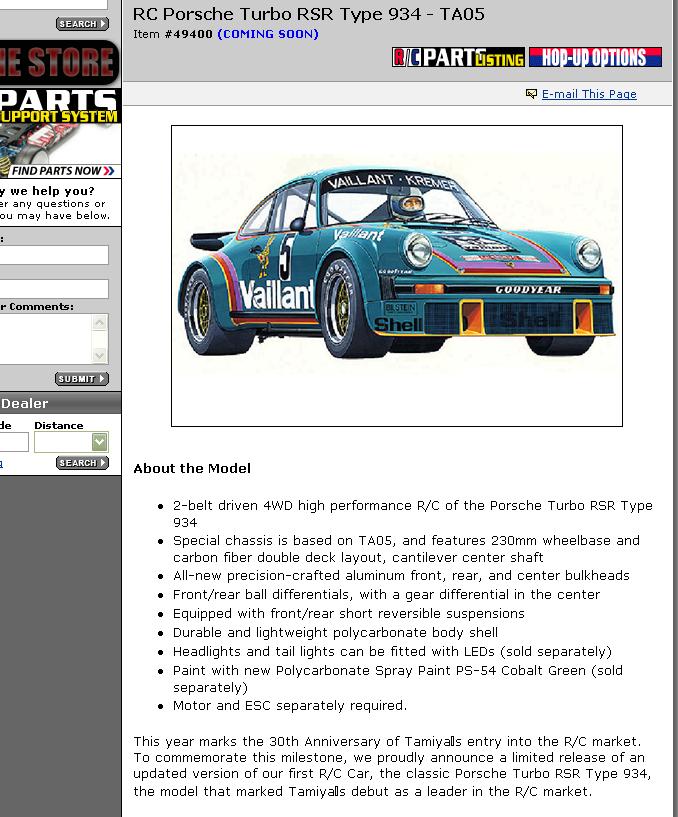
Task: Click the Porsche 934 car image
Action: [x=397, y=275]
